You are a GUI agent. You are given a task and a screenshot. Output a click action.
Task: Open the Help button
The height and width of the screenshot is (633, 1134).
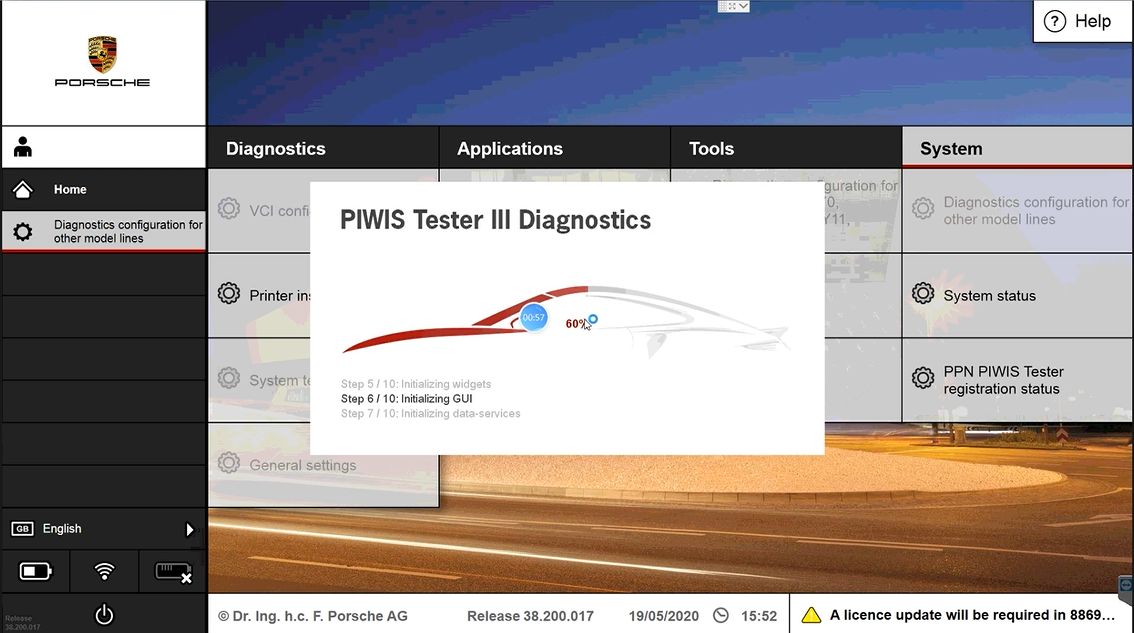1078,21
